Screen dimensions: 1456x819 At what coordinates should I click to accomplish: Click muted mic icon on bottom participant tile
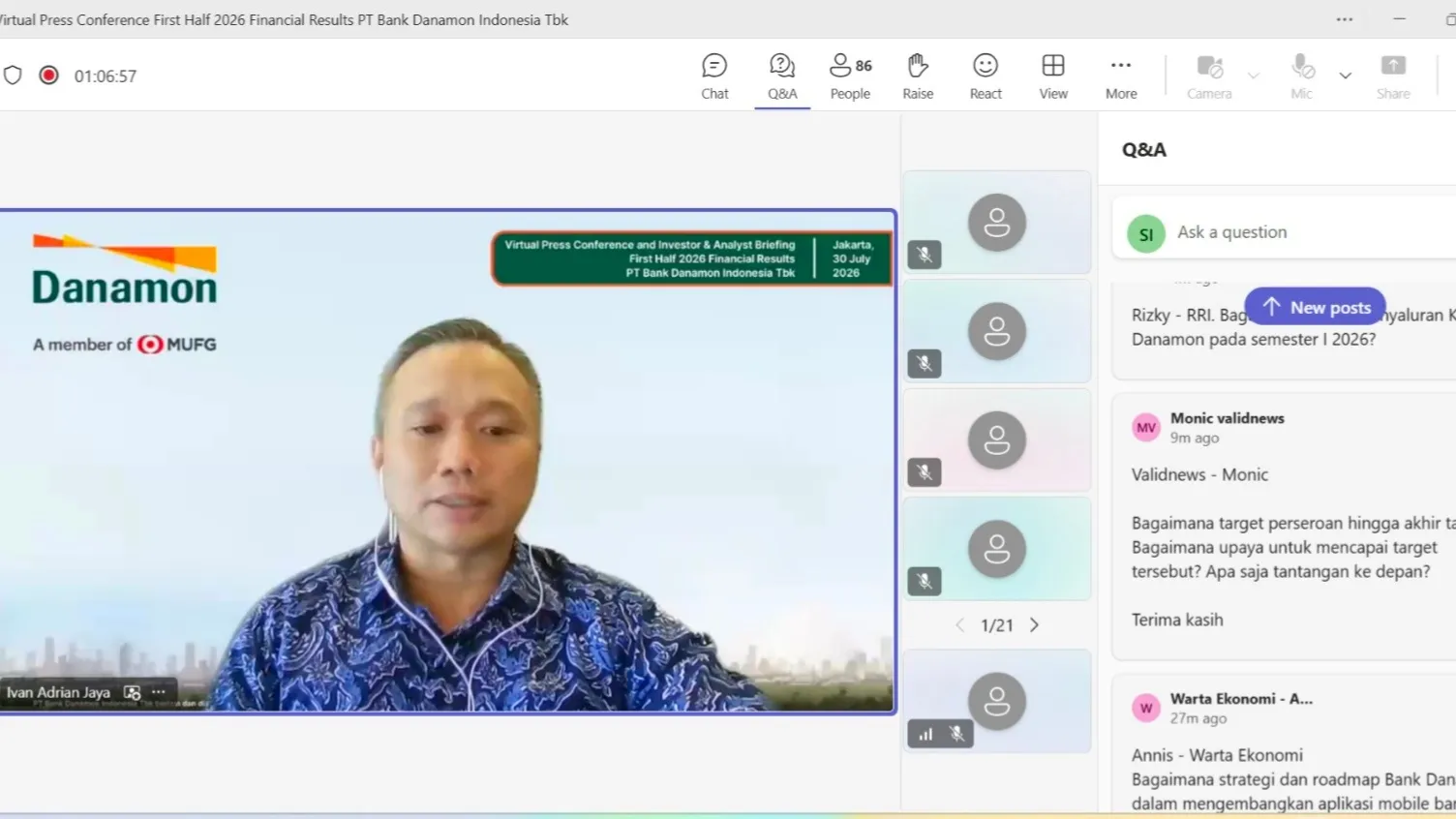coord(956,735)
